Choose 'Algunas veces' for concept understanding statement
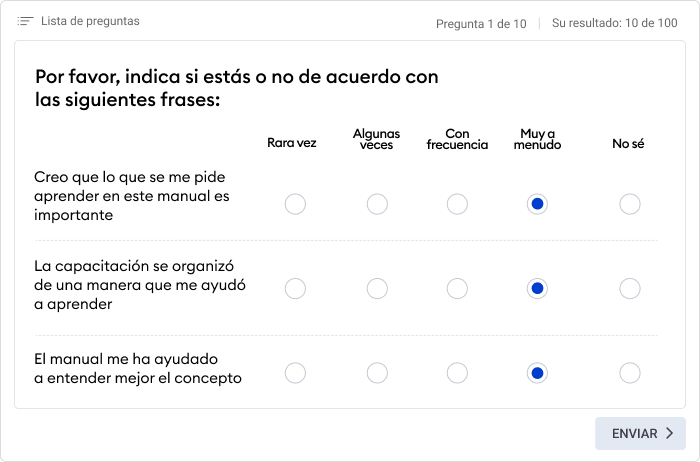 [x=377, y=373]
